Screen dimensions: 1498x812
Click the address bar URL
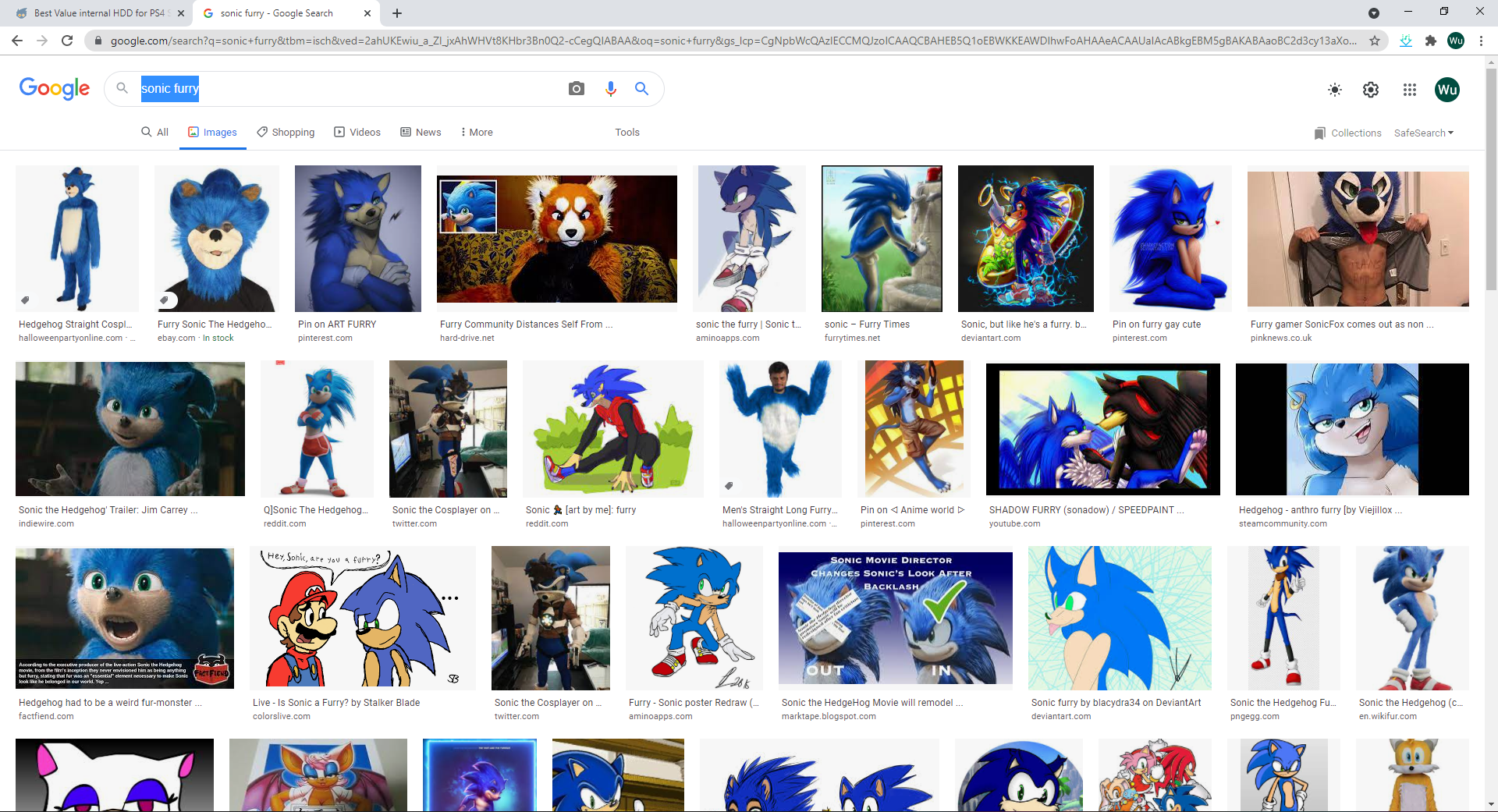(732, 41)
